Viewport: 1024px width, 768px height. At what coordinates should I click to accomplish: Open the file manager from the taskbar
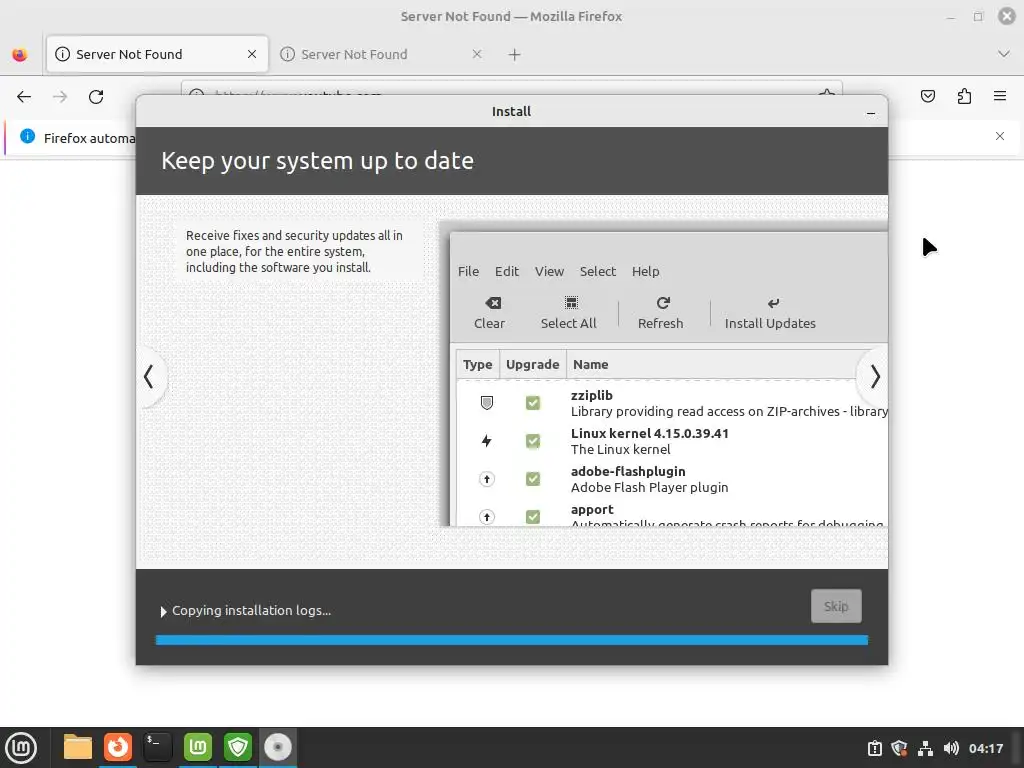78,747
